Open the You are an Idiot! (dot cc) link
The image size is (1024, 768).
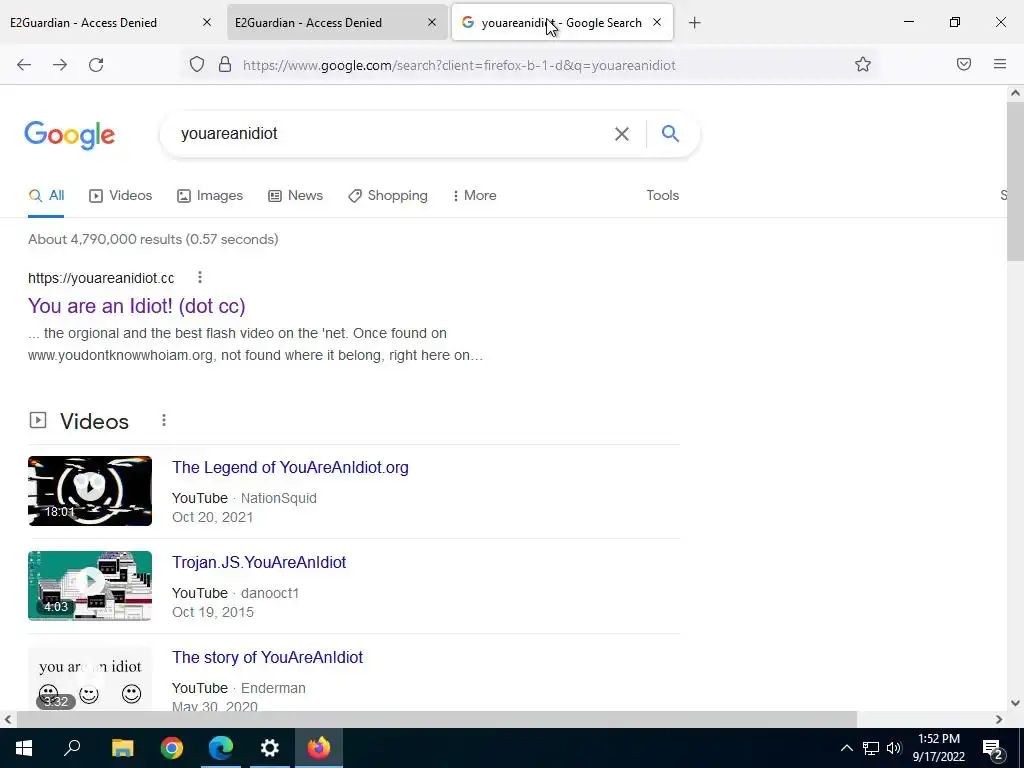136,306
